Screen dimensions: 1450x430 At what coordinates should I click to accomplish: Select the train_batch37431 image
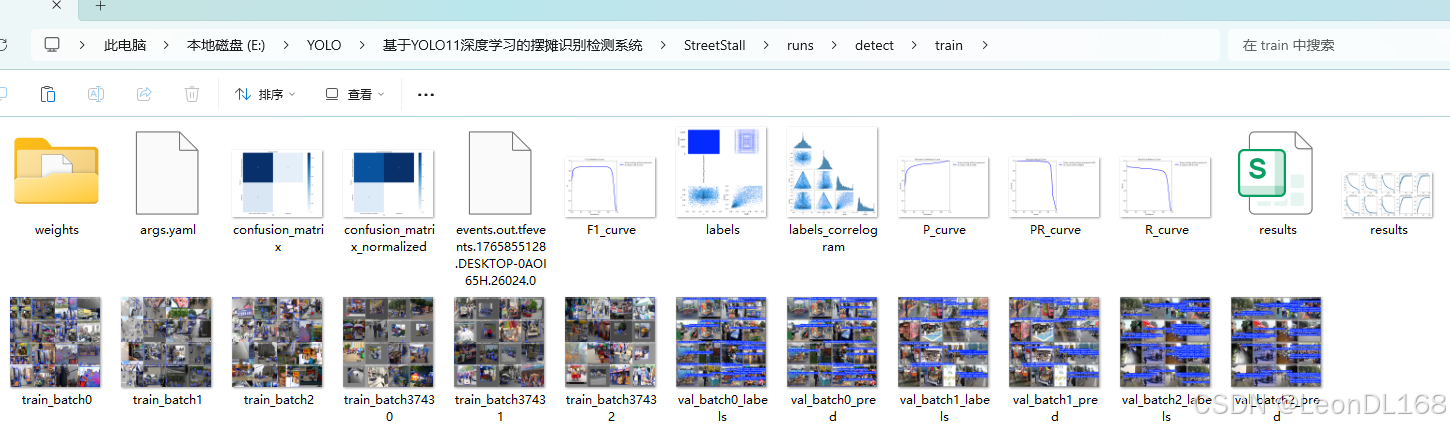coord(500,341)
